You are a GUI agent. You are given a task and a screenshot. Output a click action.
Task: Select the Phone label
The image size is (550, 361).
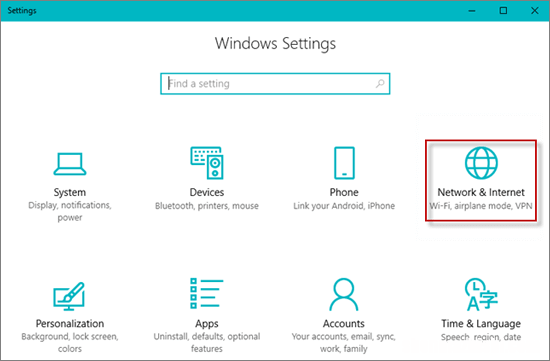point(344,192)
